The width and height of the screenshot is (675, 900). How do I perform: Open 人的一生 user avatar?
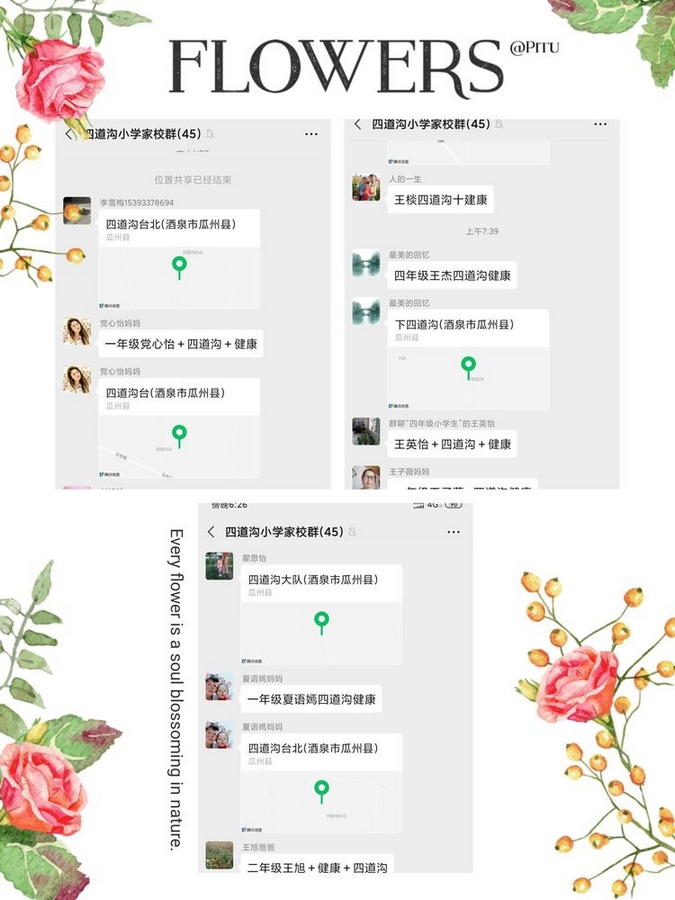coord(366,187)
